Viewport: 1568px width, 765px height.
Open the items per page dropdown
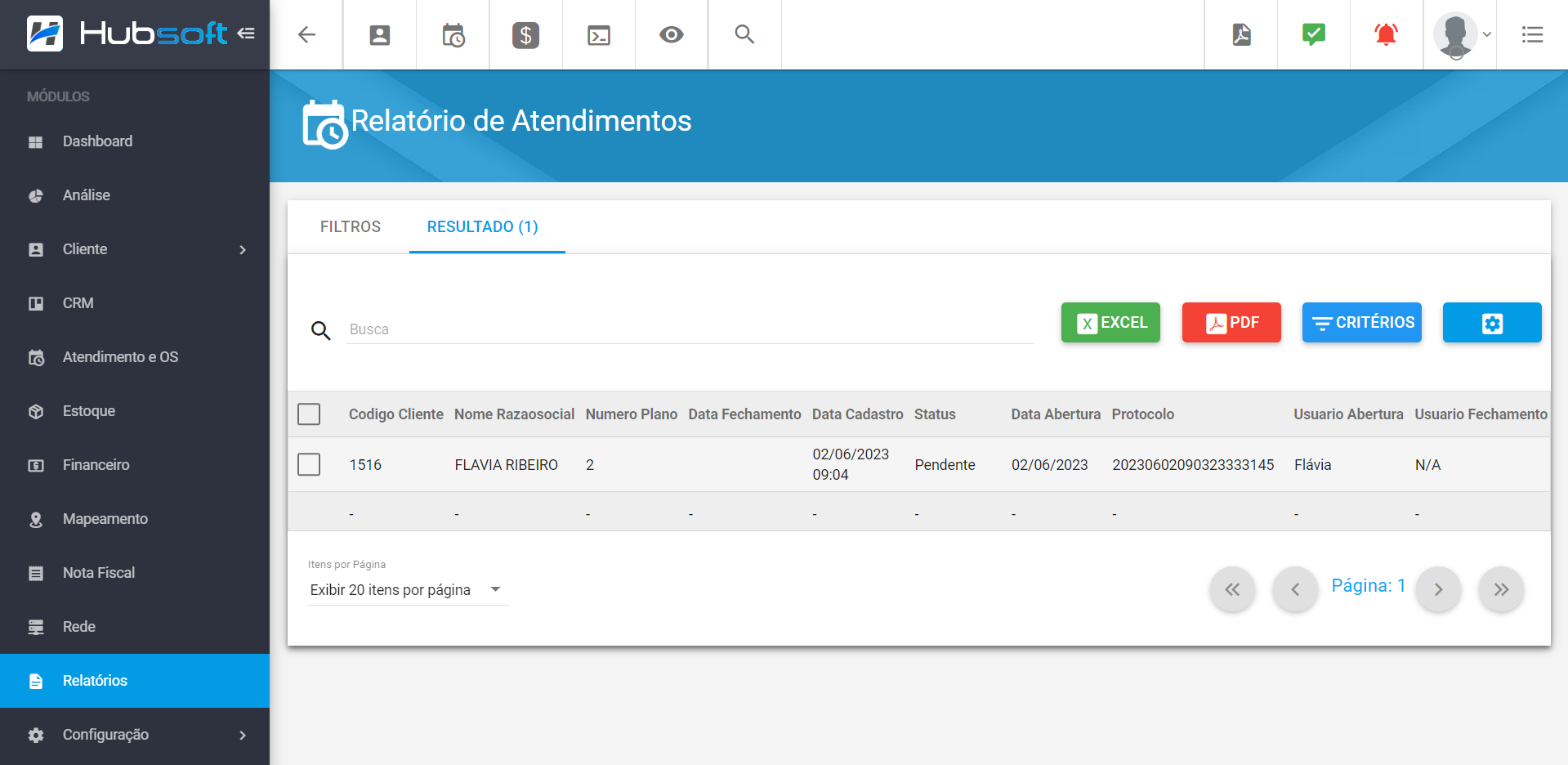(406, 590)
